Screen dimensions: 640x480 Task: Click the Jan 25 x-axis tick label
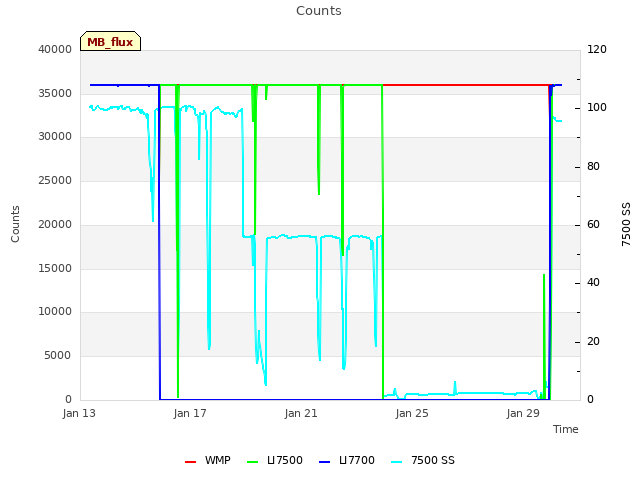click(x=412, y=413)
